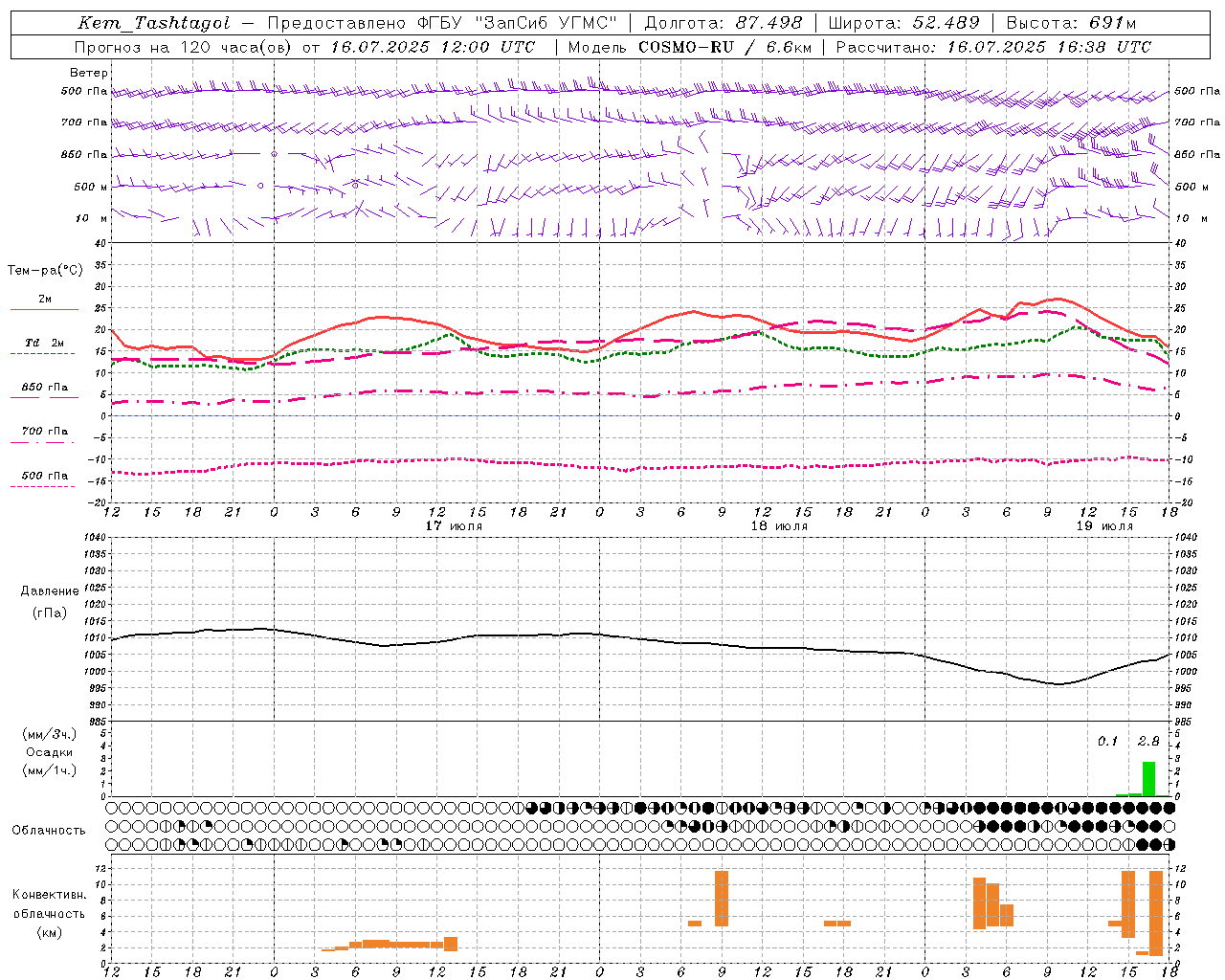Viewport: 1225px width, 980px height.
Task: Click the solid red 2м legend line
Action: point(44,310)
